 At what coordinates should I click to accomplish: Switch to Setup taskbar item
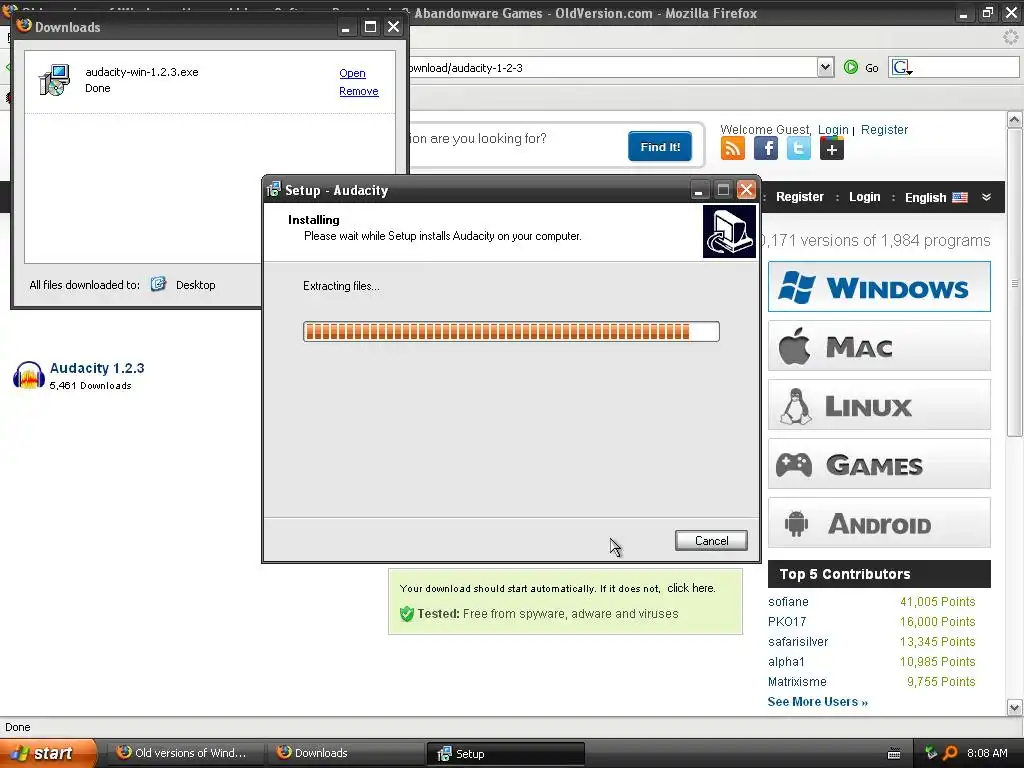coord(505,753)
